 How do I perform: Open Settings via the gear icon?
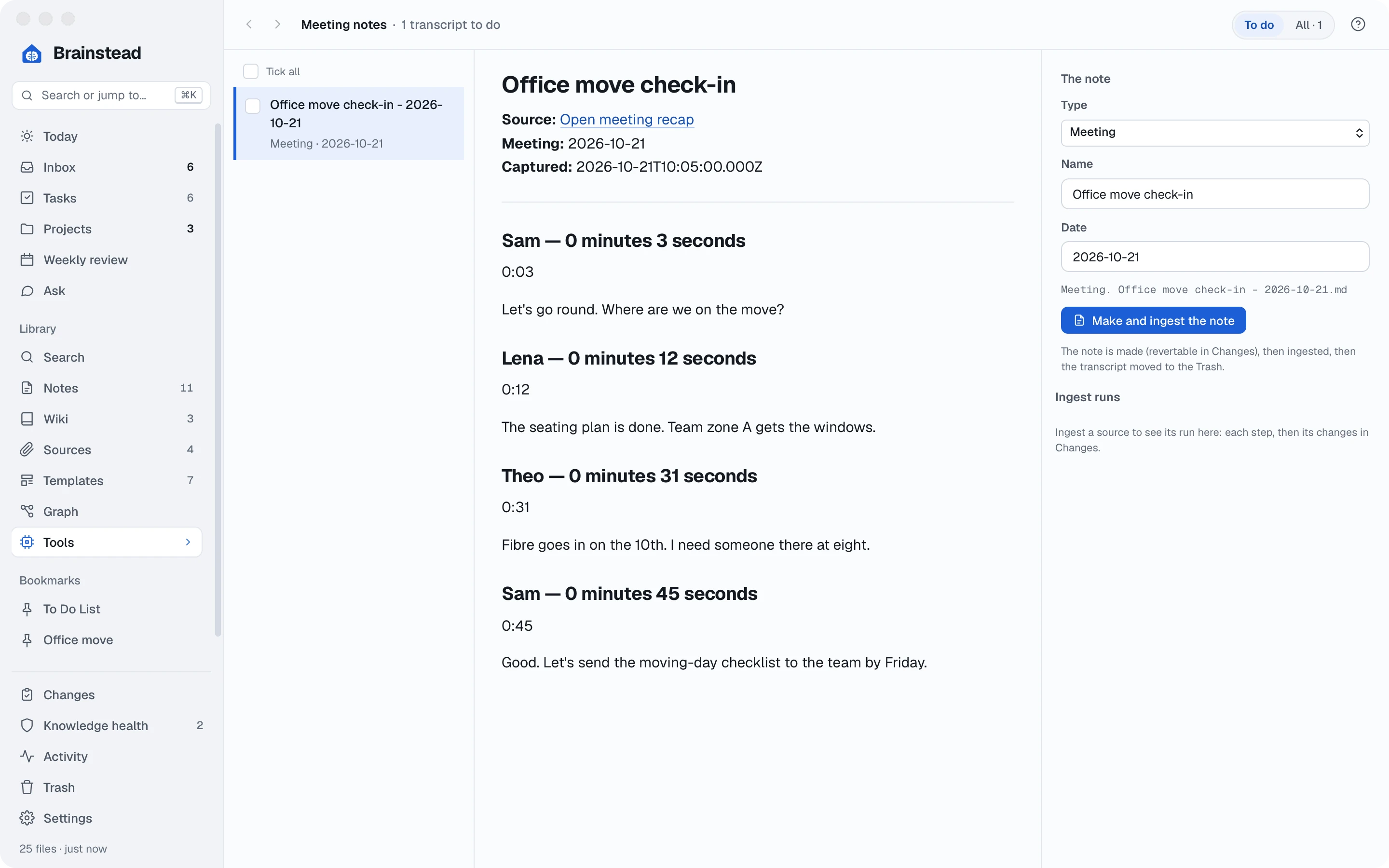[x=27, y=819]
